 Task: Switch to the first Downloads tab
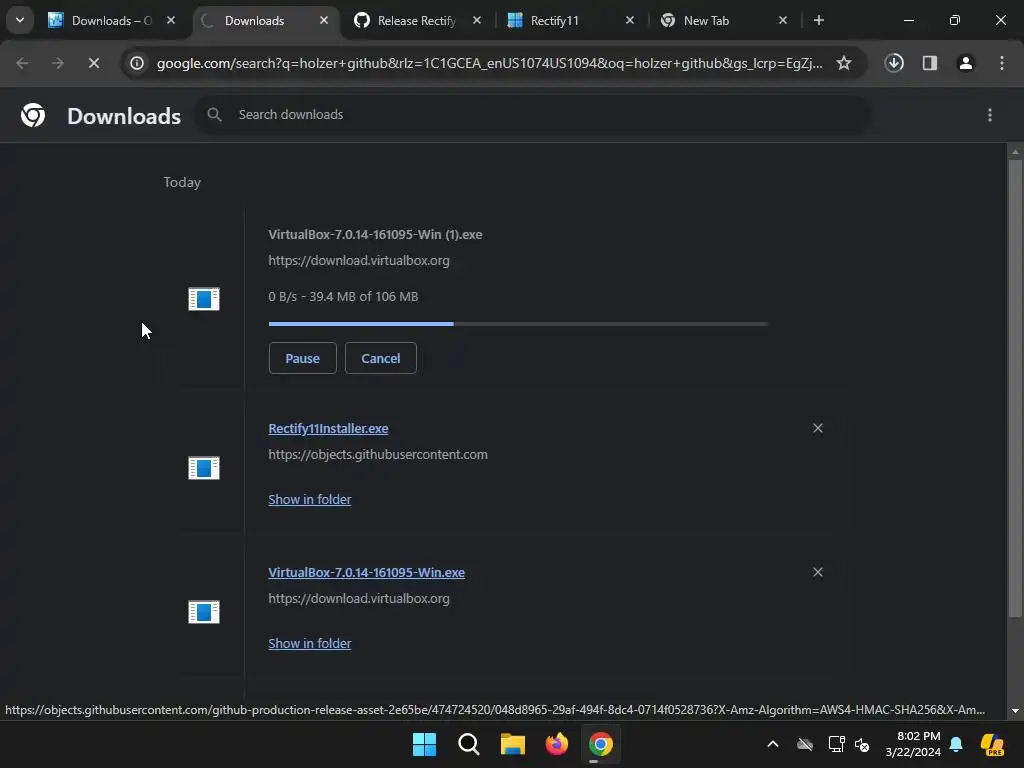pos(112,20)
